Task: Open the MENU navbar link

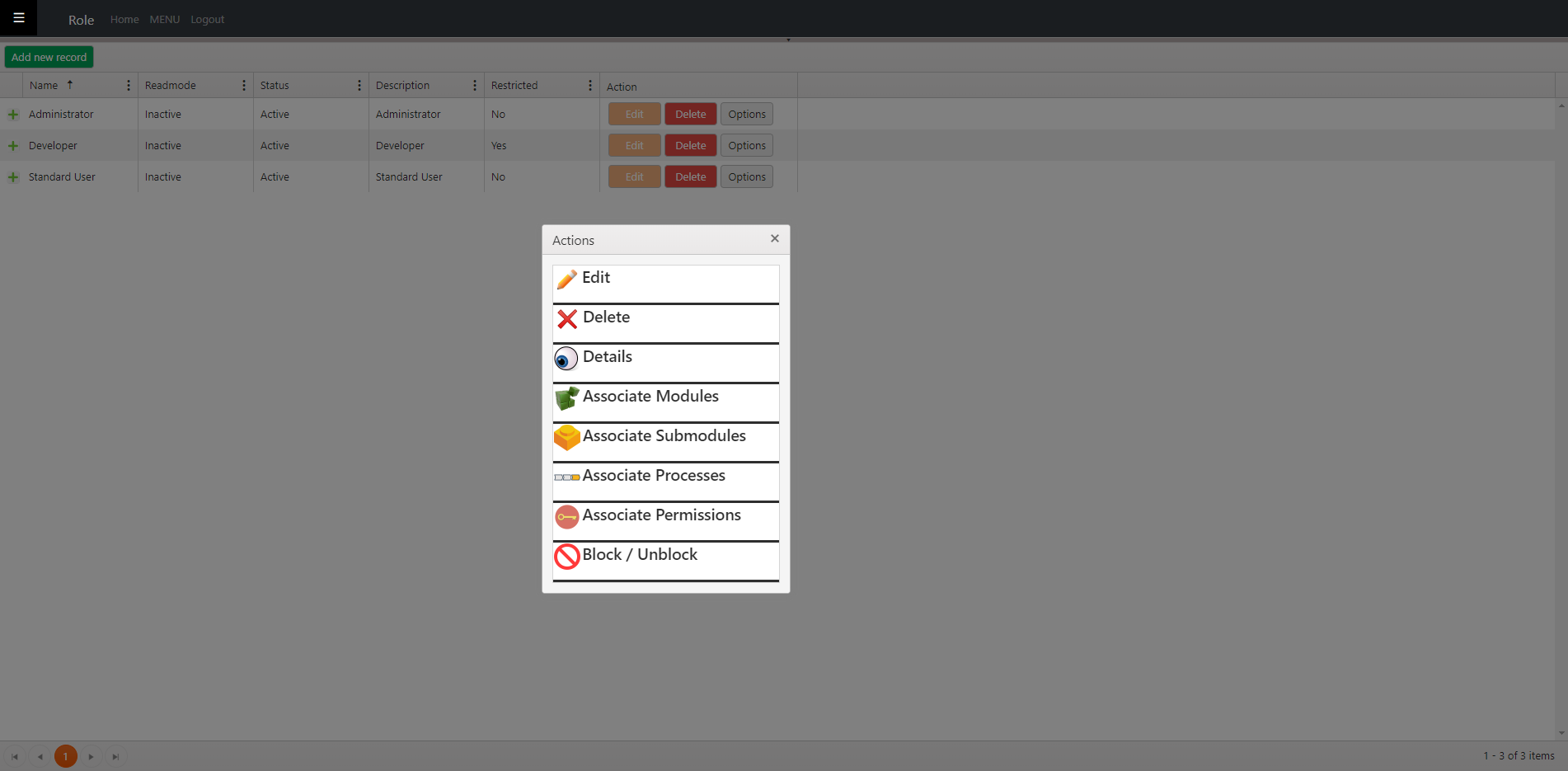Action: (x=165, y=19)
